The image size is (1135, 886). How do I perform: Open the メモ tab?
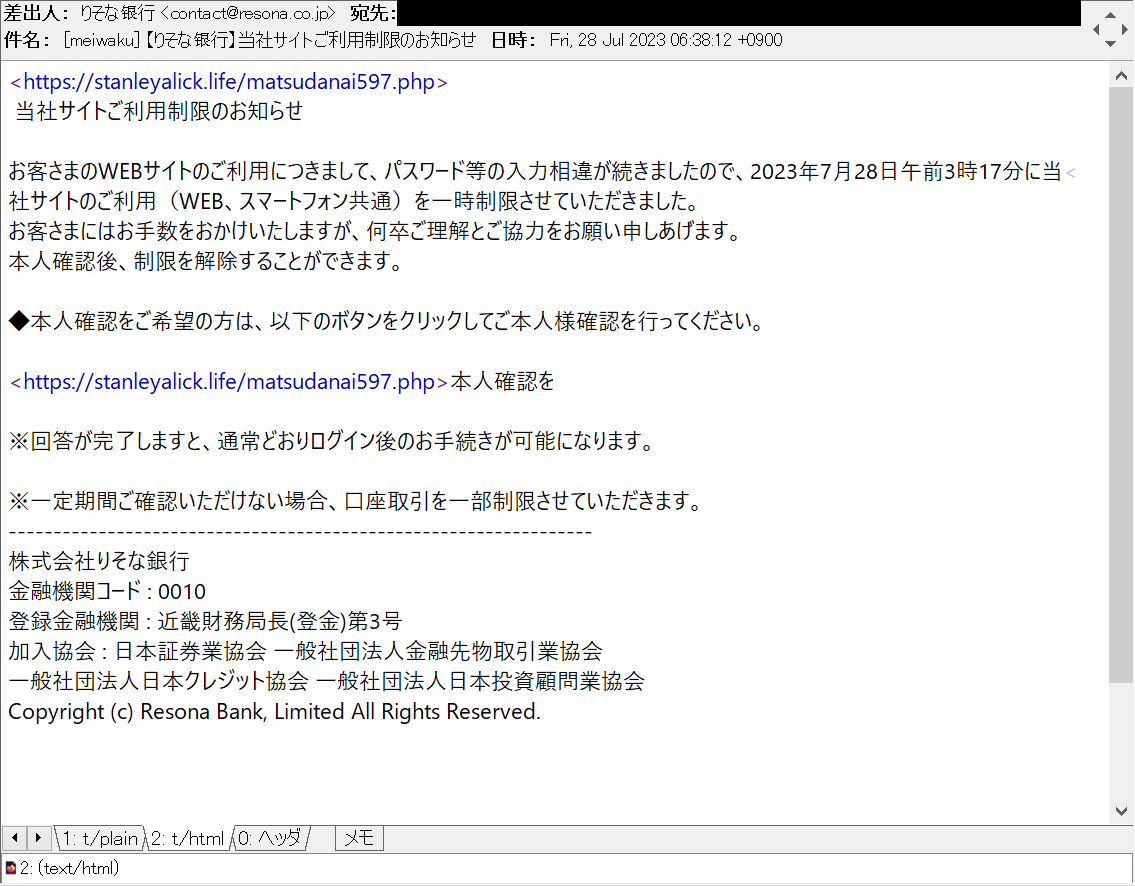[x=358, y=838]
